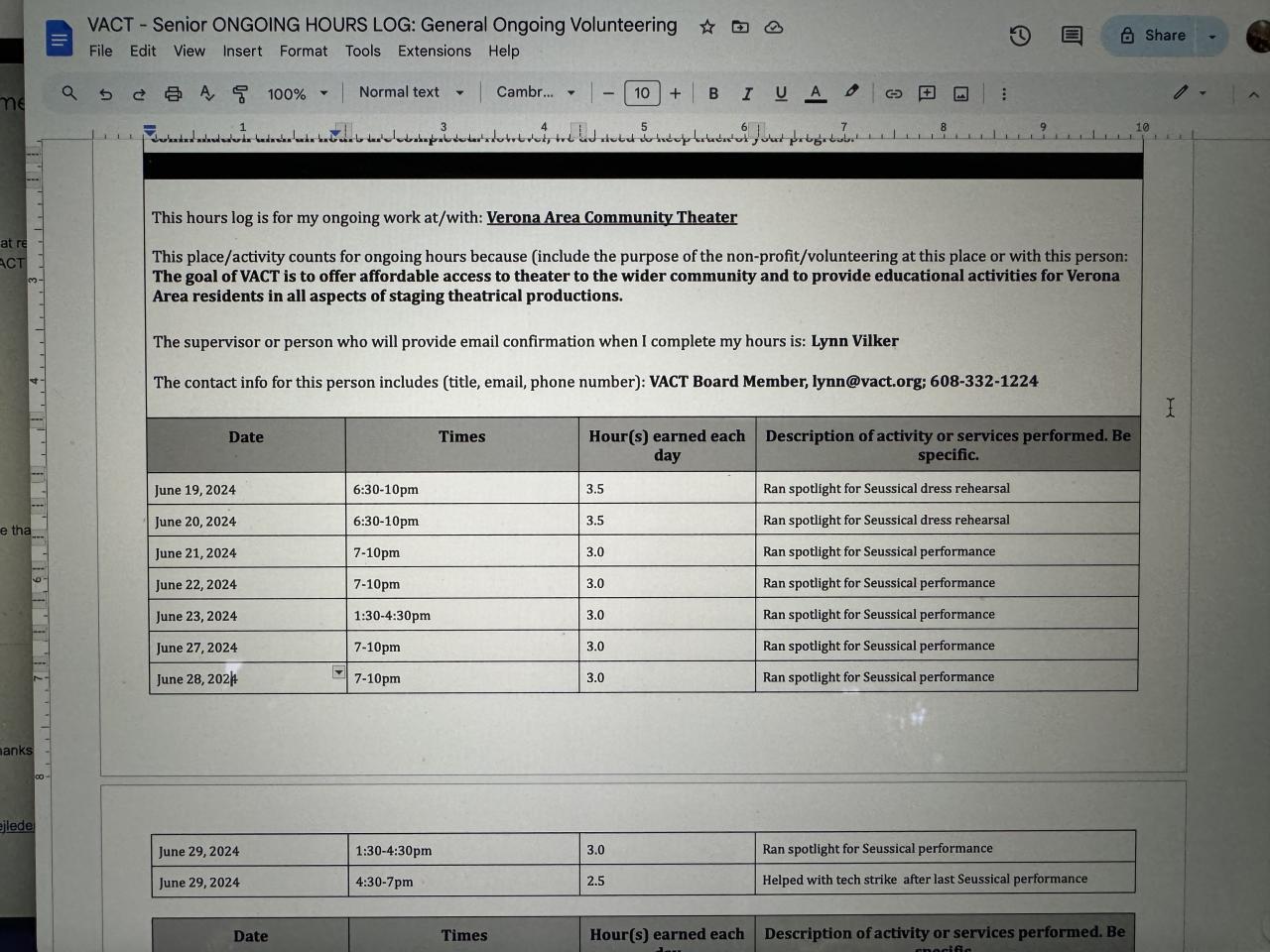The image size is (1270, 952).
Task: Increase the font size
Action: pos(676,93)
